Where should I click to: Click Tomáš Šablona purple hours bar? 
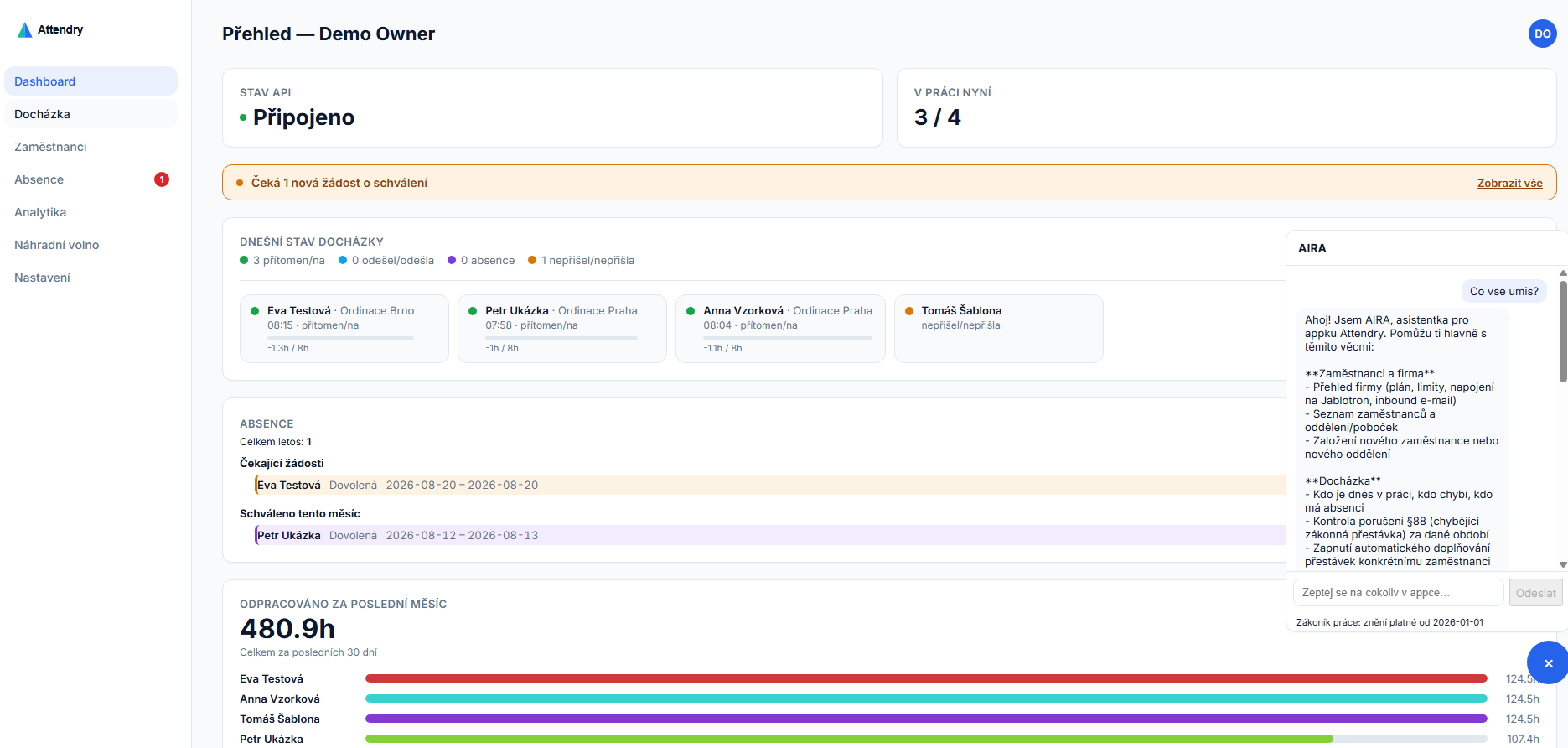(926, 719)
